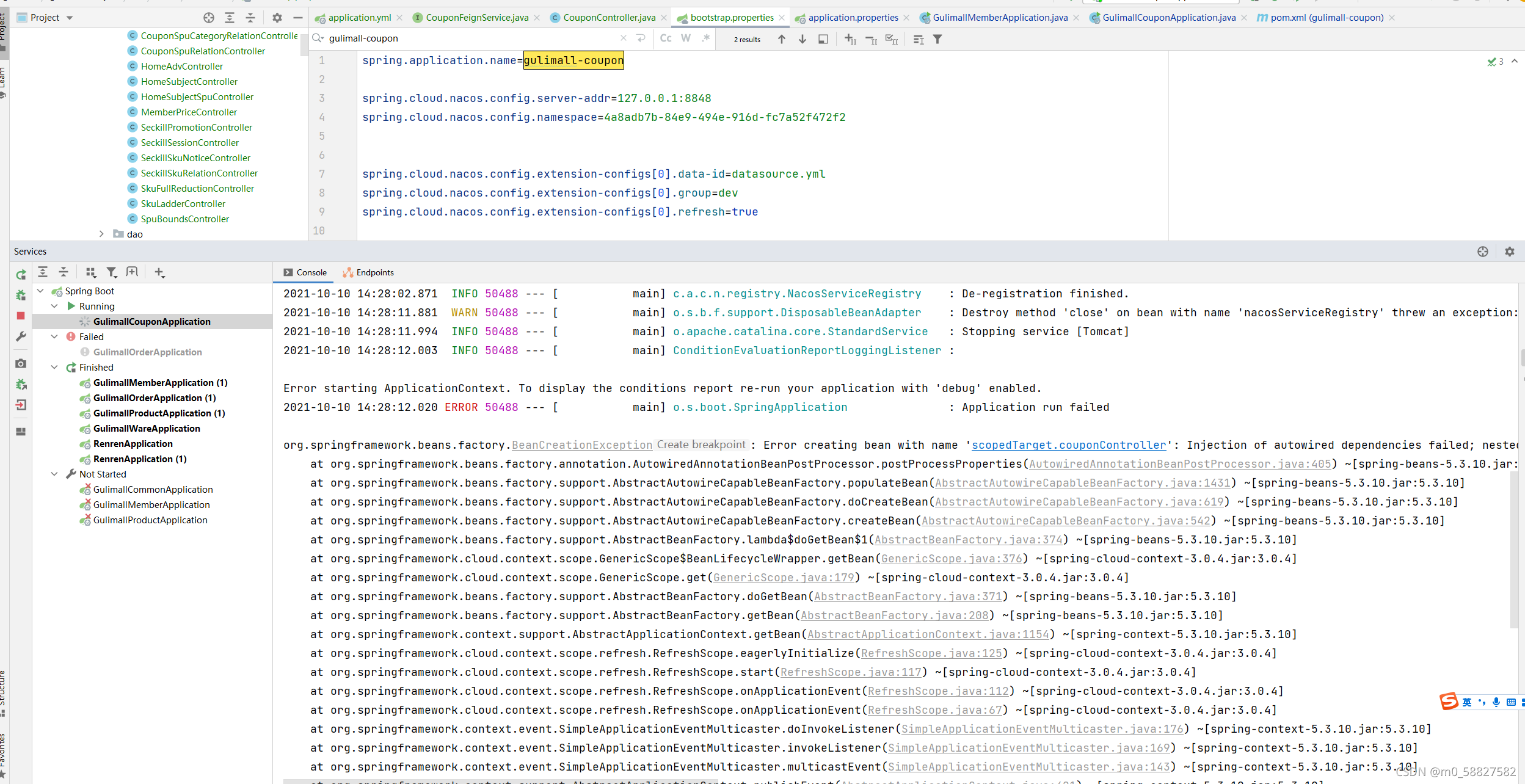Toggle match case Cc option
The width and height of the screenshot is (1525, 784).
click(666, 38)
